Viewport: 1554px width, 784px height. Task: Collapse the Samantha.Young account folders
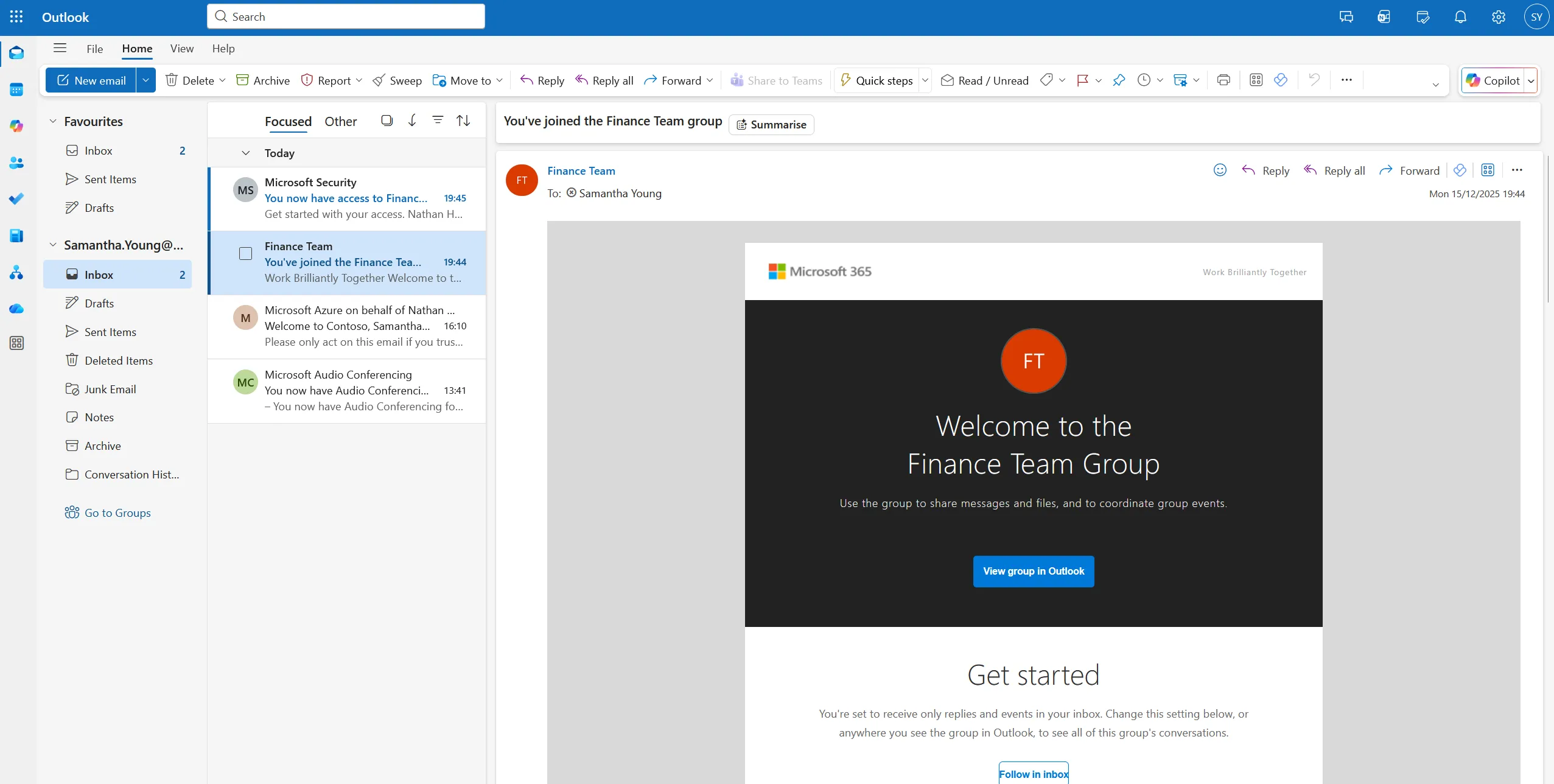53,245
